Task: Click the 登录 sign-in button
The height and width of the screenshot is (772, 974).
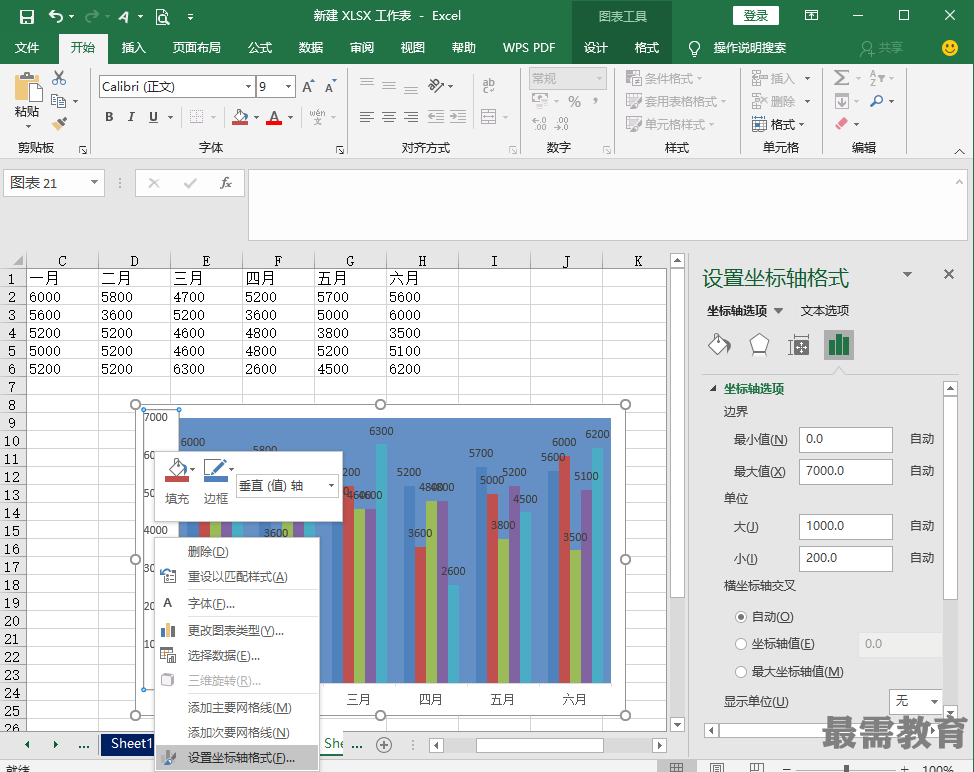Action: tap(756, 16)
